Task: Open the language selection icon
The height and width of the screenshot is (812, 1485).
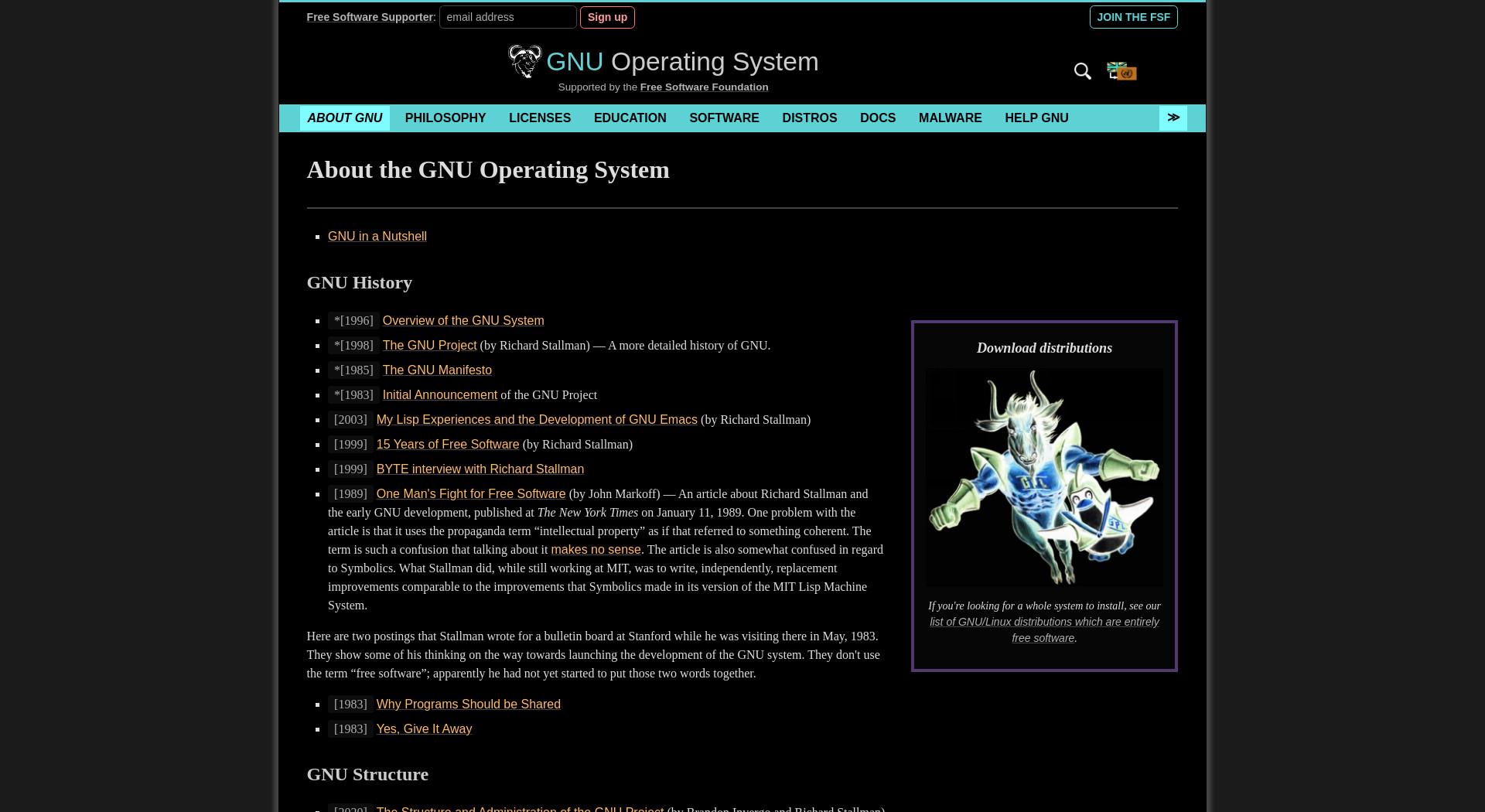Action: point(1121,71)
